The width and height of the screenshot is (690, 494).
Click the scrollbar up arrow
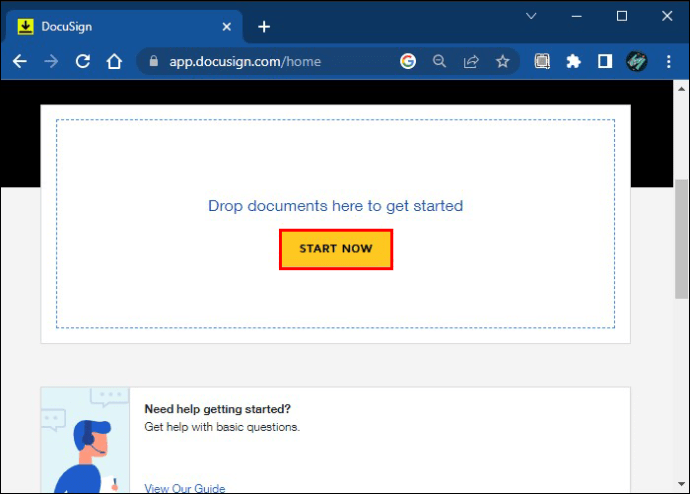(x=681, y=89)
